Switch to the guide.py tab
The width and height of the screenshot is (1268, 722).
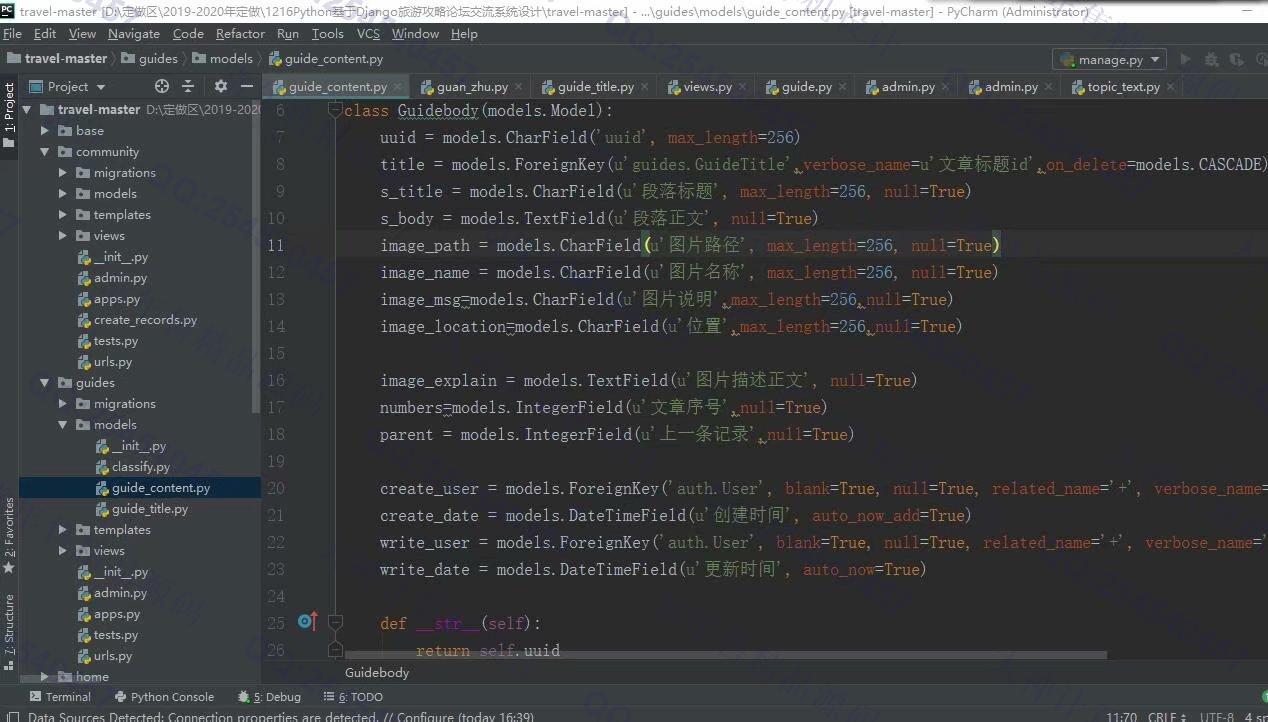click(807, 87)
